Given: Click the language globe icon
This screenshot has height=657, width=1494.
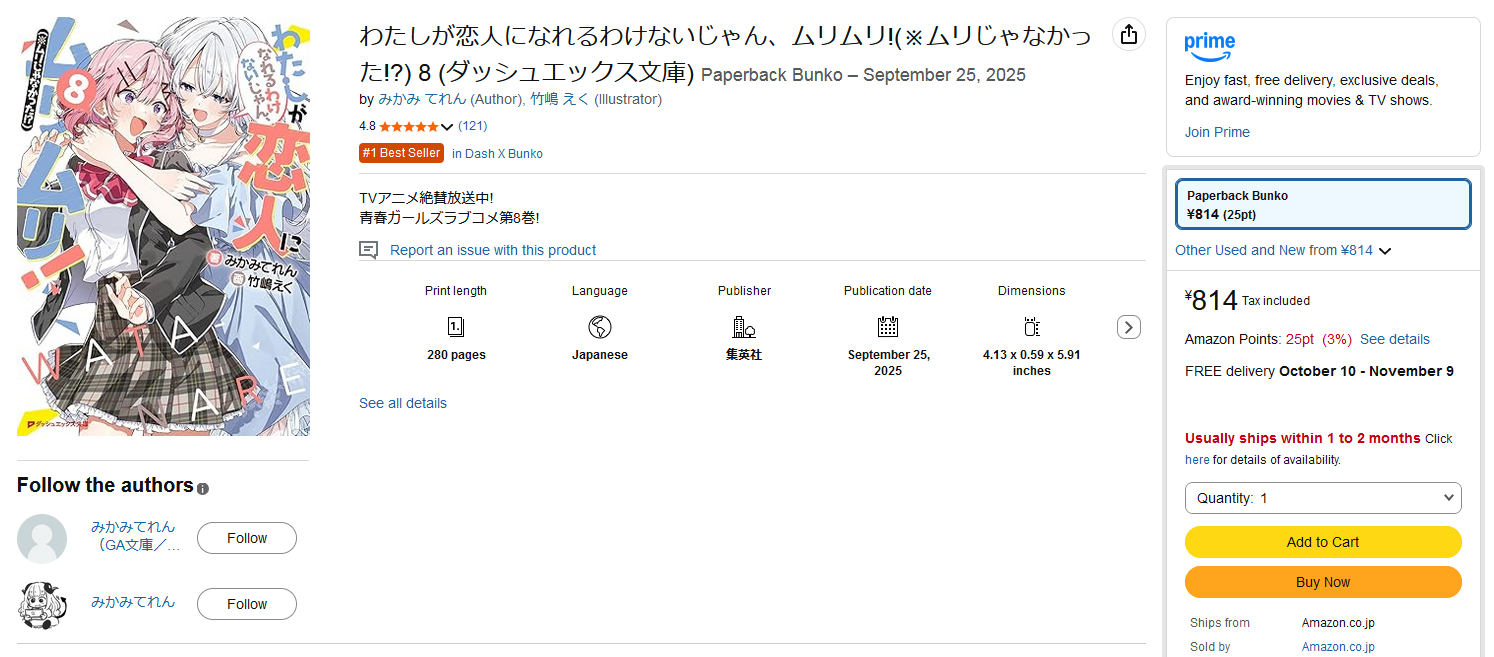Looking at the screenshot, I should click(600, 327).
